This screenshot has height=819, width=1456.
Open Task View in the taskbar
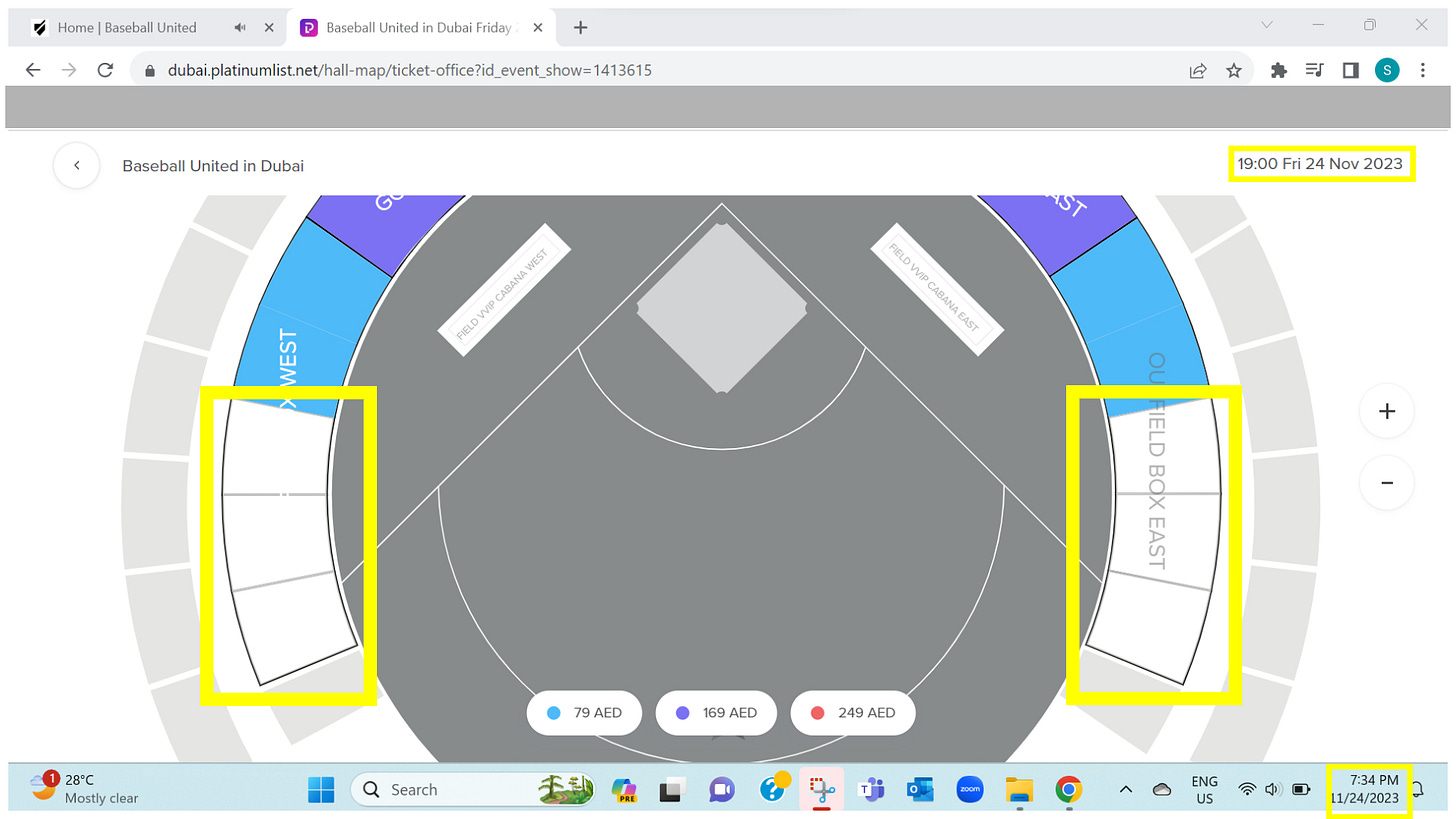click(x=672, y=790)
